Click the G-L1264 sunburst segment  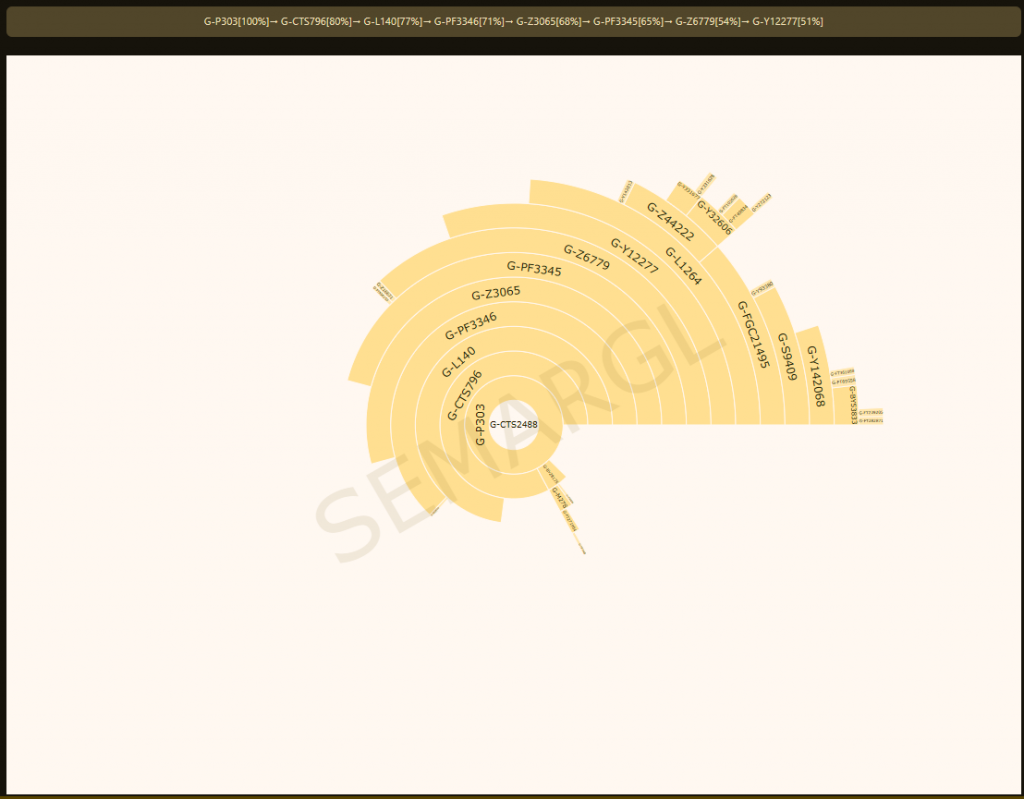(x=683, y=265)
